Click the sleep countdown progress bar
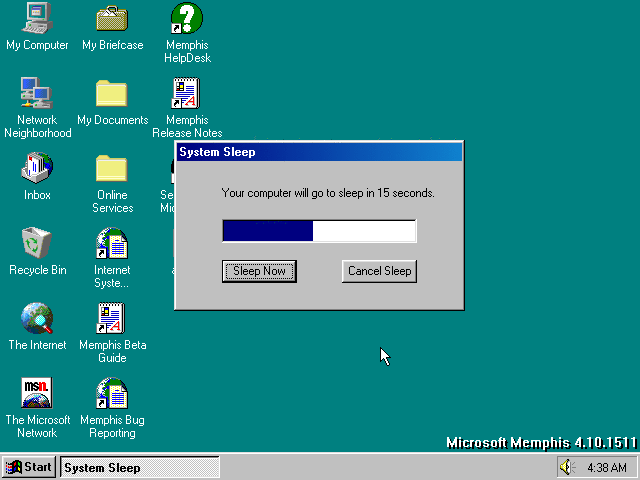This screenshot has height=480, width=640. (319, 231)
